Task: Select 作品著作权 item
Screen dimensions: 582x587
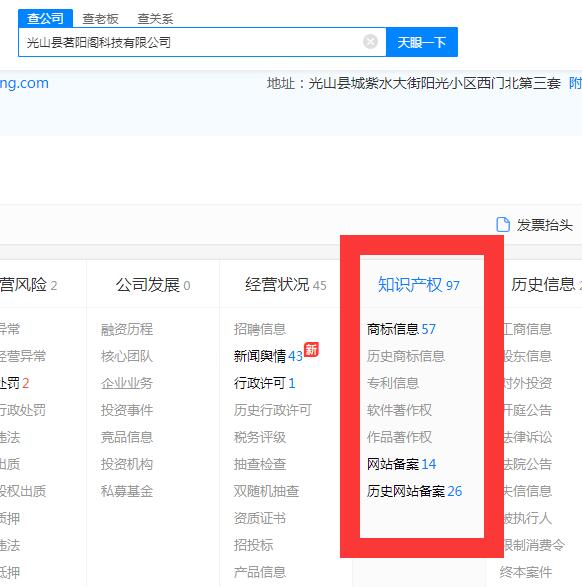Action: (399, 437)
